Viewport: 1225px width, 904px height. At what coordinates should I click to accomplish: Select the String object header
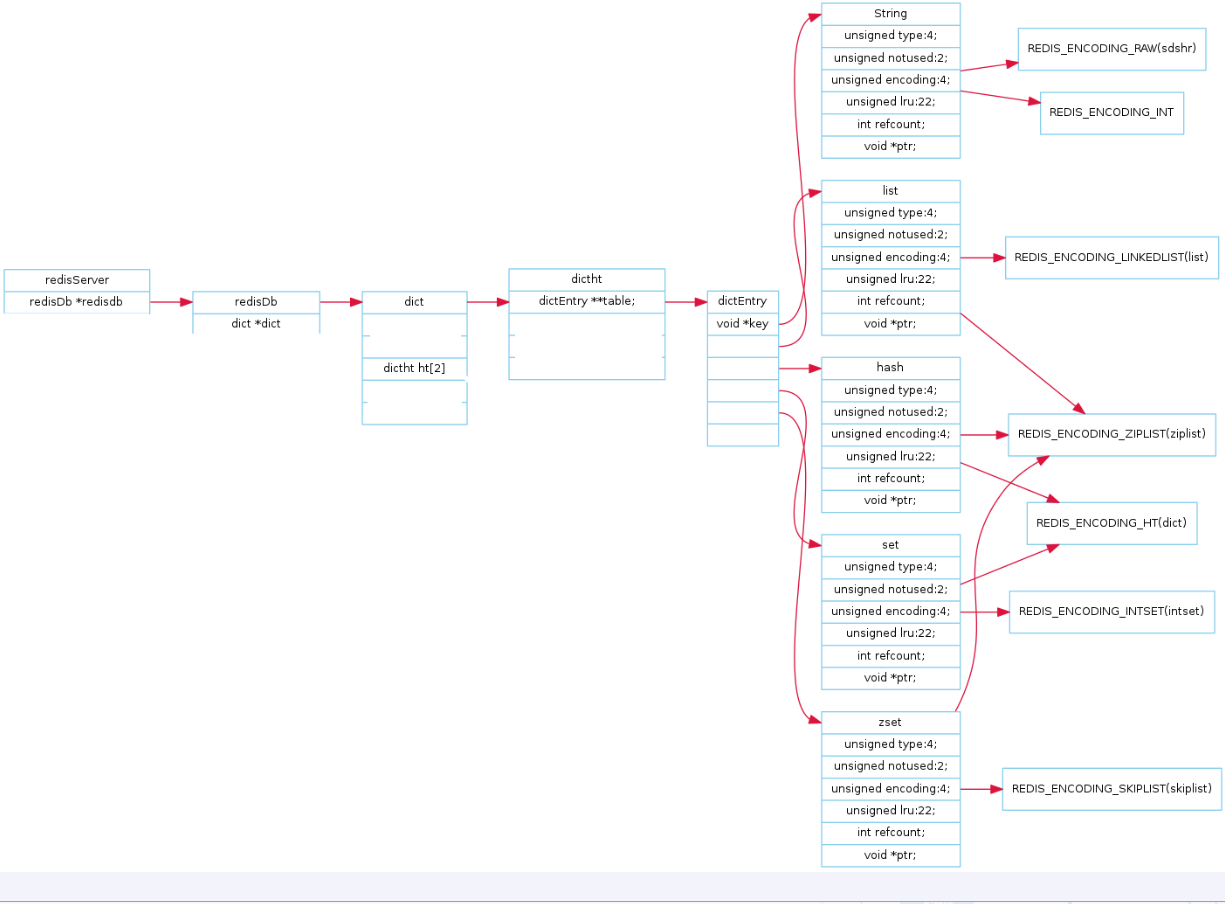(x=890, y=14)
